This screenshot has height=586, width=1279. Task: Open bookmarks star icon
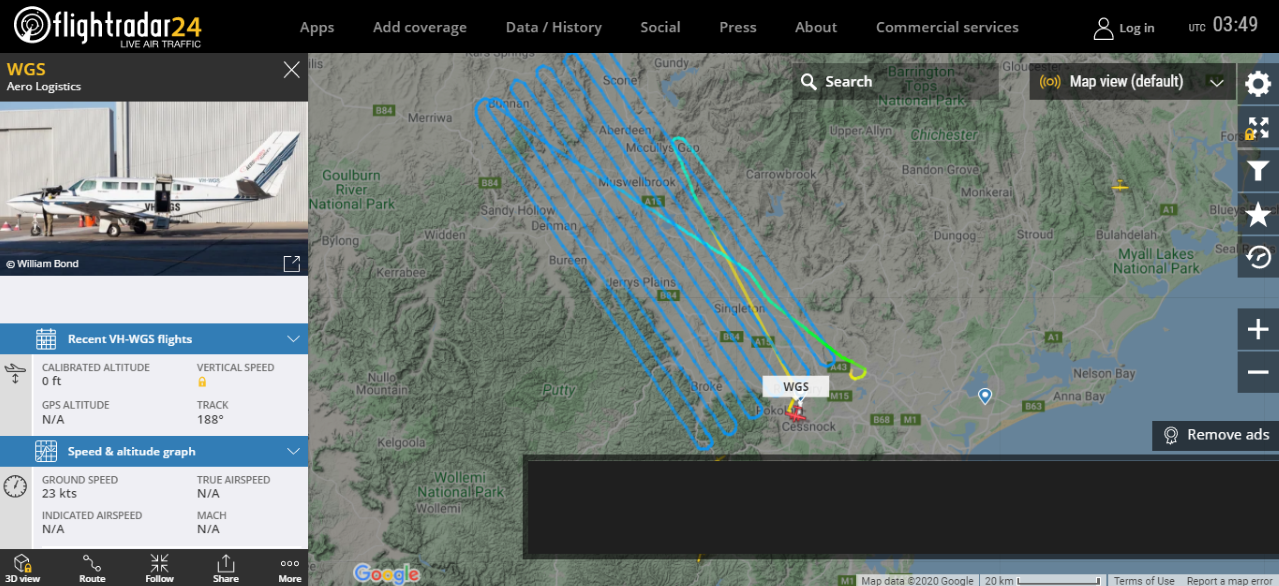tap(1258, 215)
